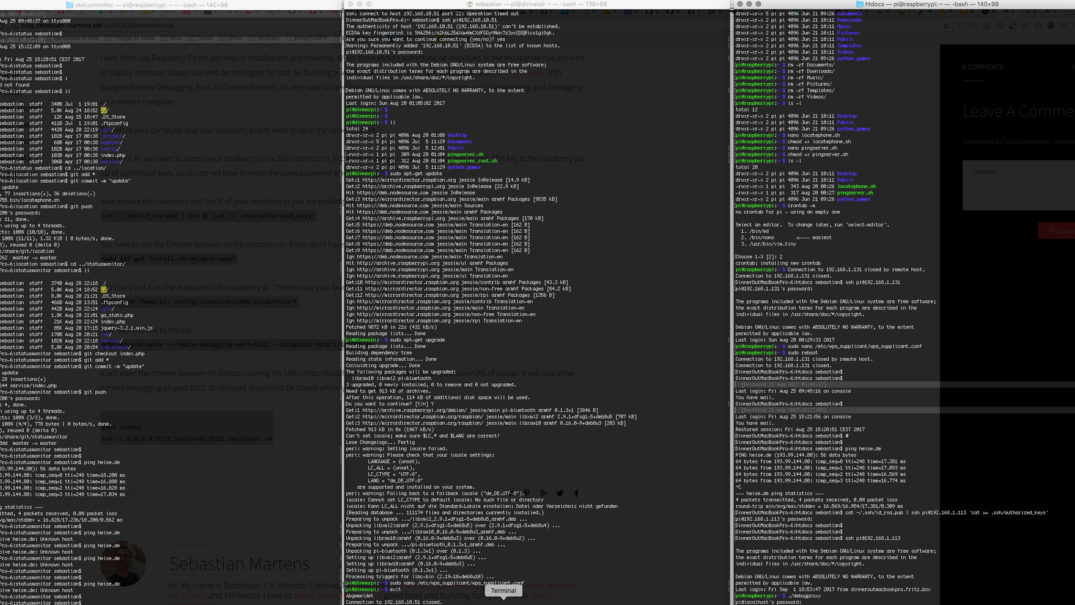Click the folder icon in the statusmonitor window title

point(69,4)
